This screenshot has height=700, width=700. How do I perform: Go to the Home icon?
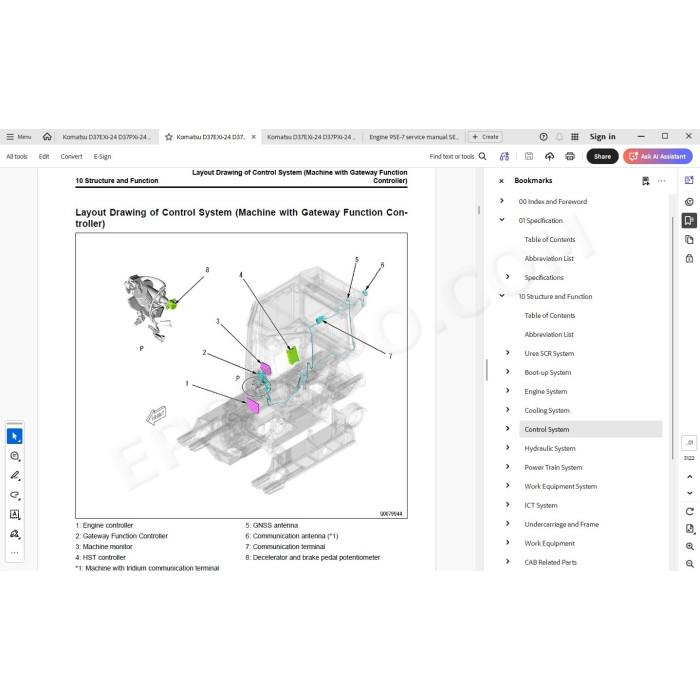pos(47,137)
